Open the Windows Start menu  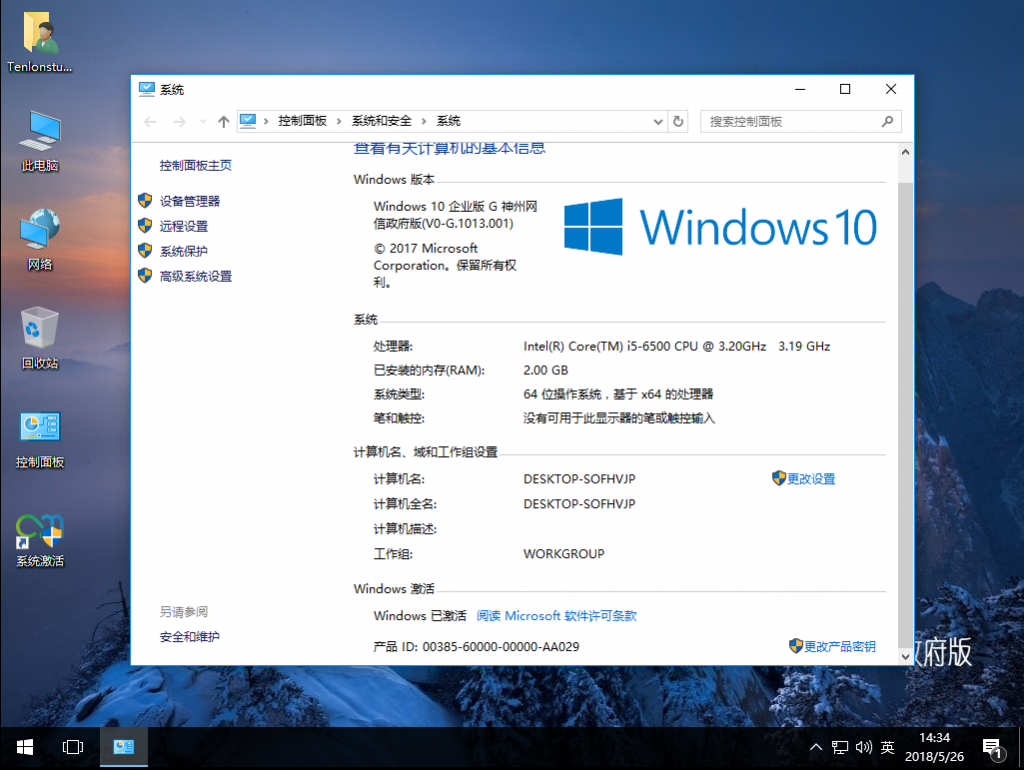(23, 747)
